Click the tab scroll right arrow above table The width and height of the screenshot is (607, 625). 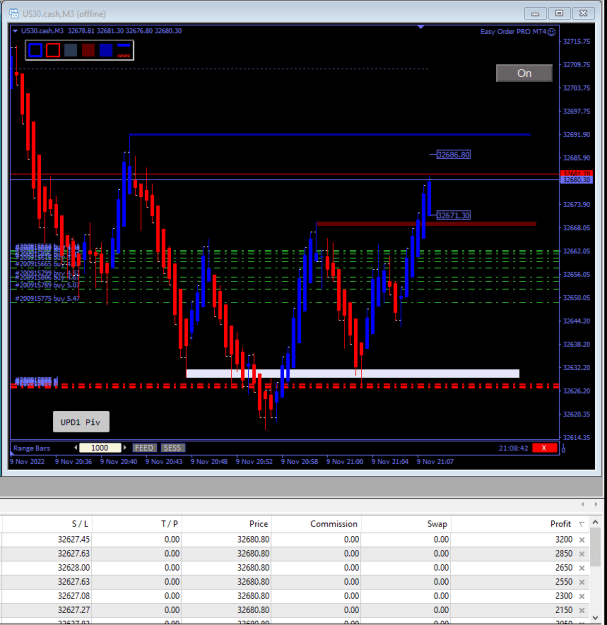(596, 504)
